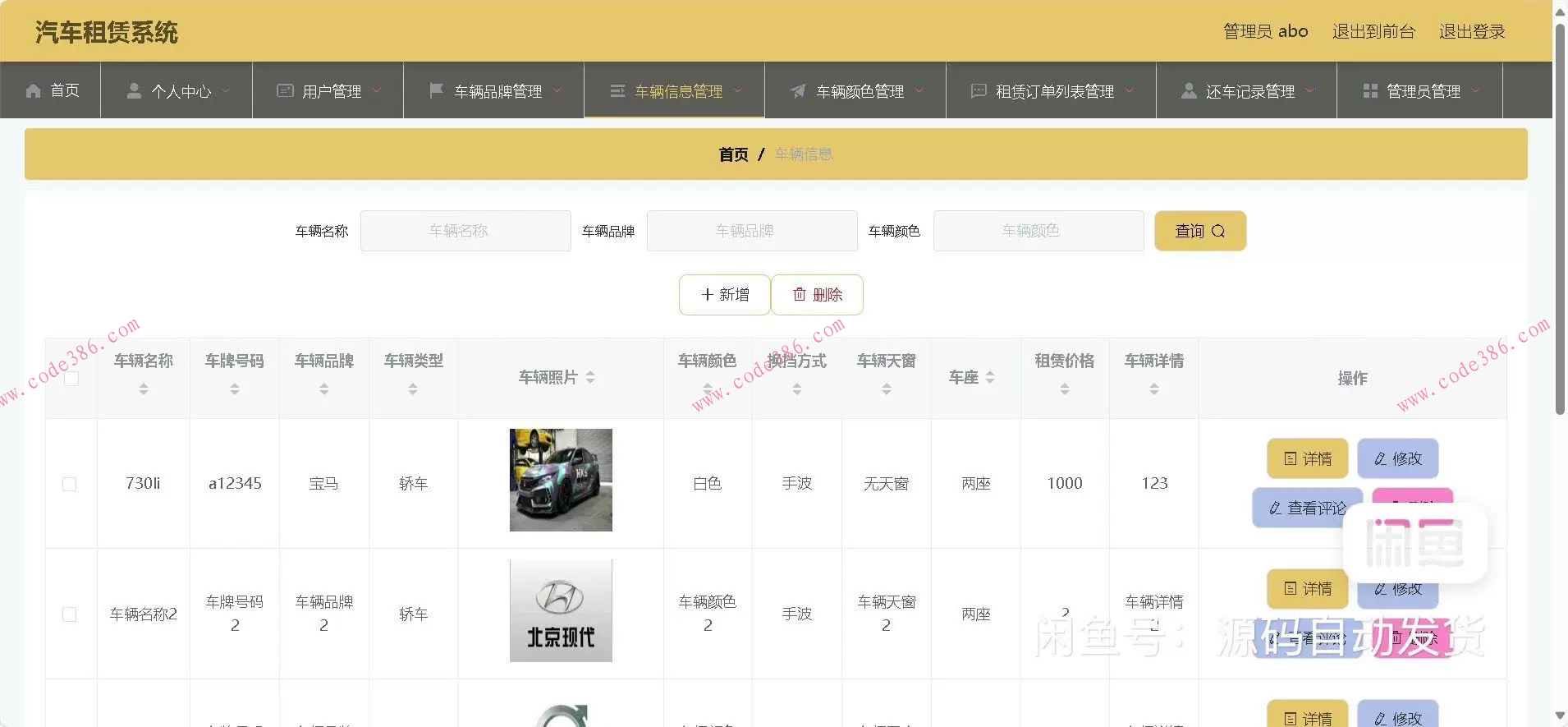Click the person icon beside 个人中心
1568x727 pixels.
[134, 91]
